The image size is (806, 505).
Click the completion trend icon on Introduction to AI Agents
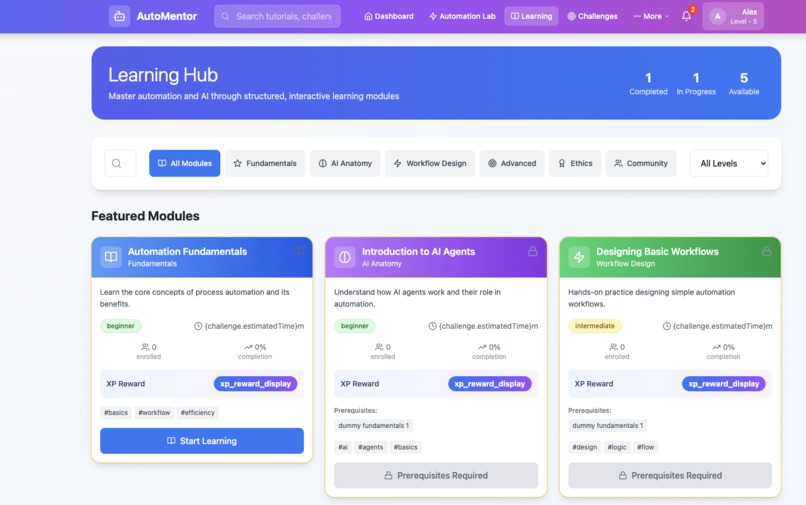click(482, 347)
